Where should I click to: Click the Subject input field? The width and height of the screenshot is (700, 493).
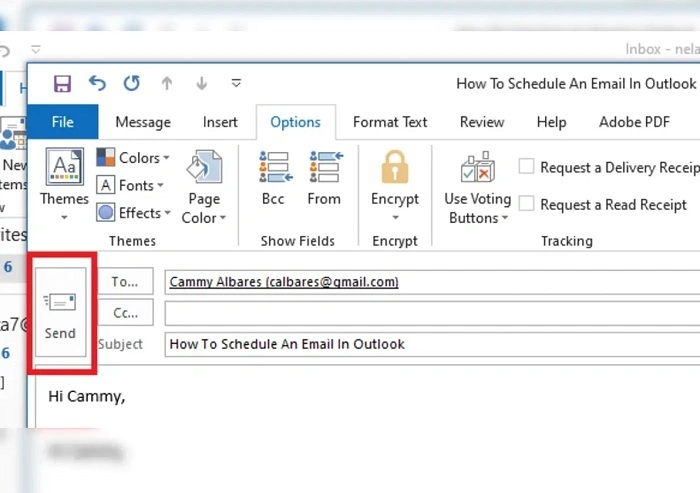[x=432, y=344]
